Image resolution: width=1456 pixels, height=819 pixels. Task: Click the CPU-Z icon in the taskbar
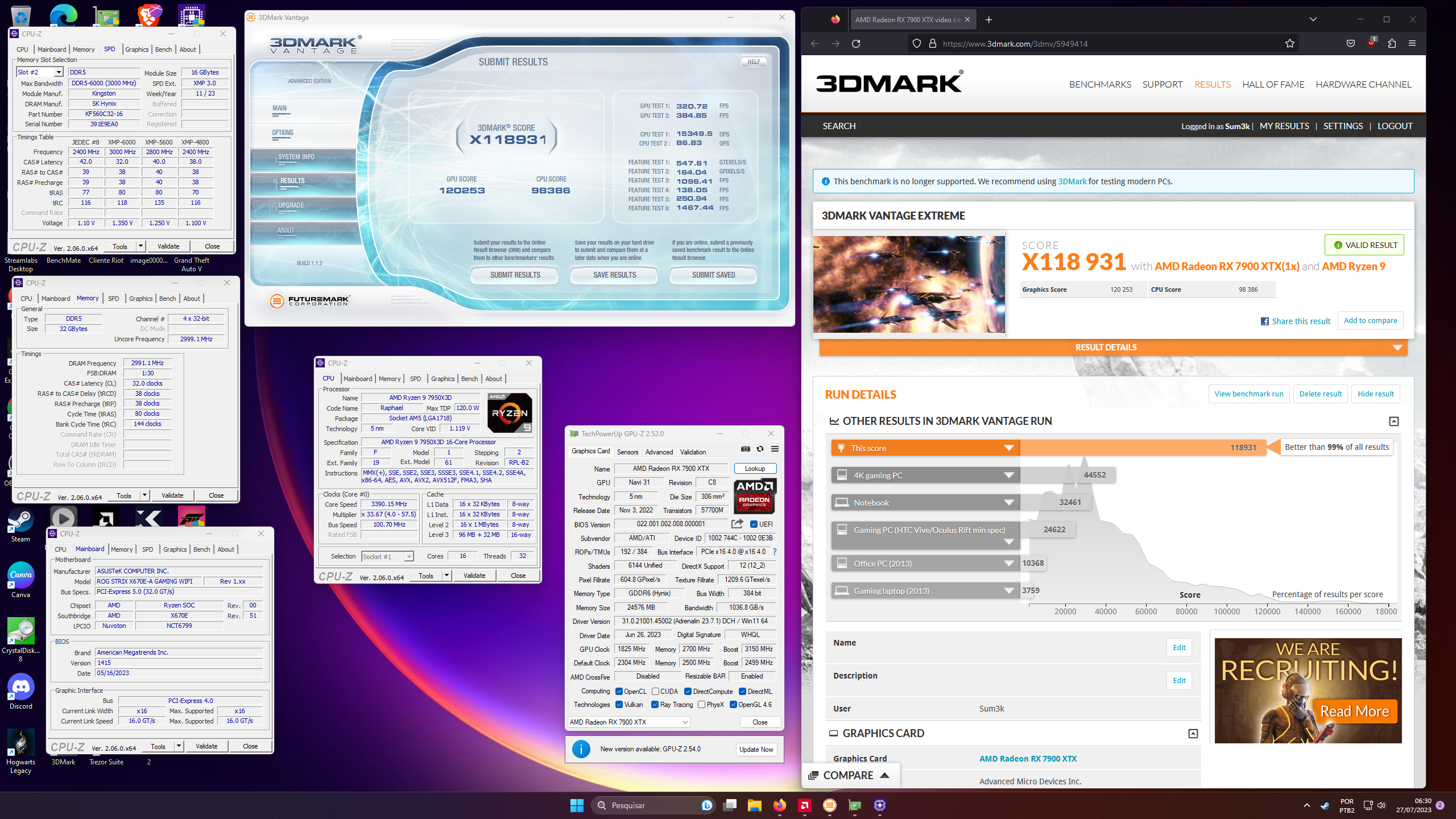(880, 805)
